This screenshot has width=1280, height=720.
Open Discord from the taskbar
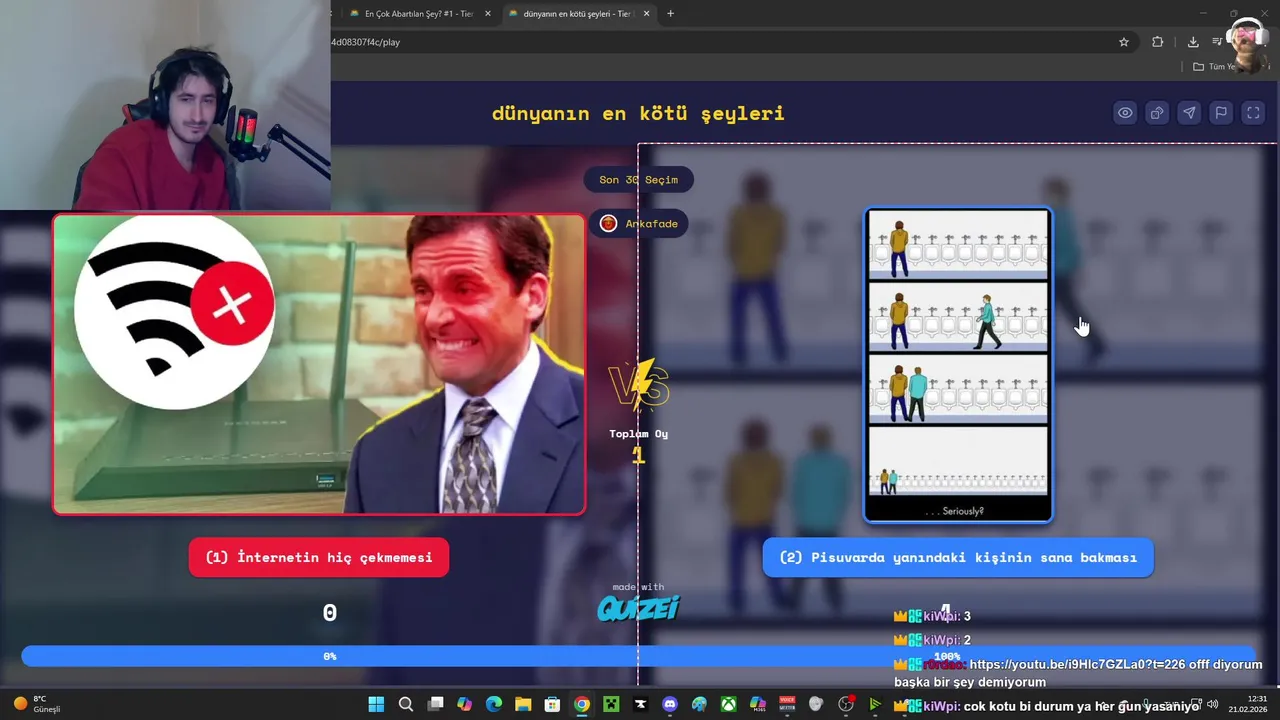click(x=670, y=704)
